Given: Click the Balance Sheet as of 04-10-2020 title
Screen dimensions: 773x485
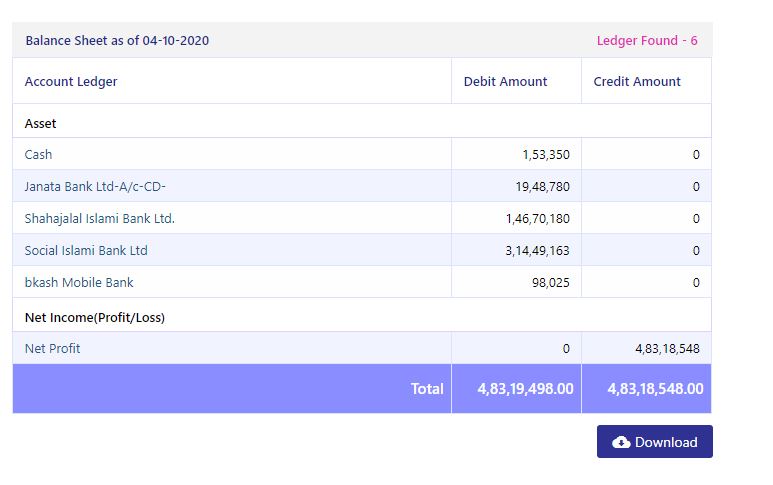Looking at the screenshot, I should [117, 40].
